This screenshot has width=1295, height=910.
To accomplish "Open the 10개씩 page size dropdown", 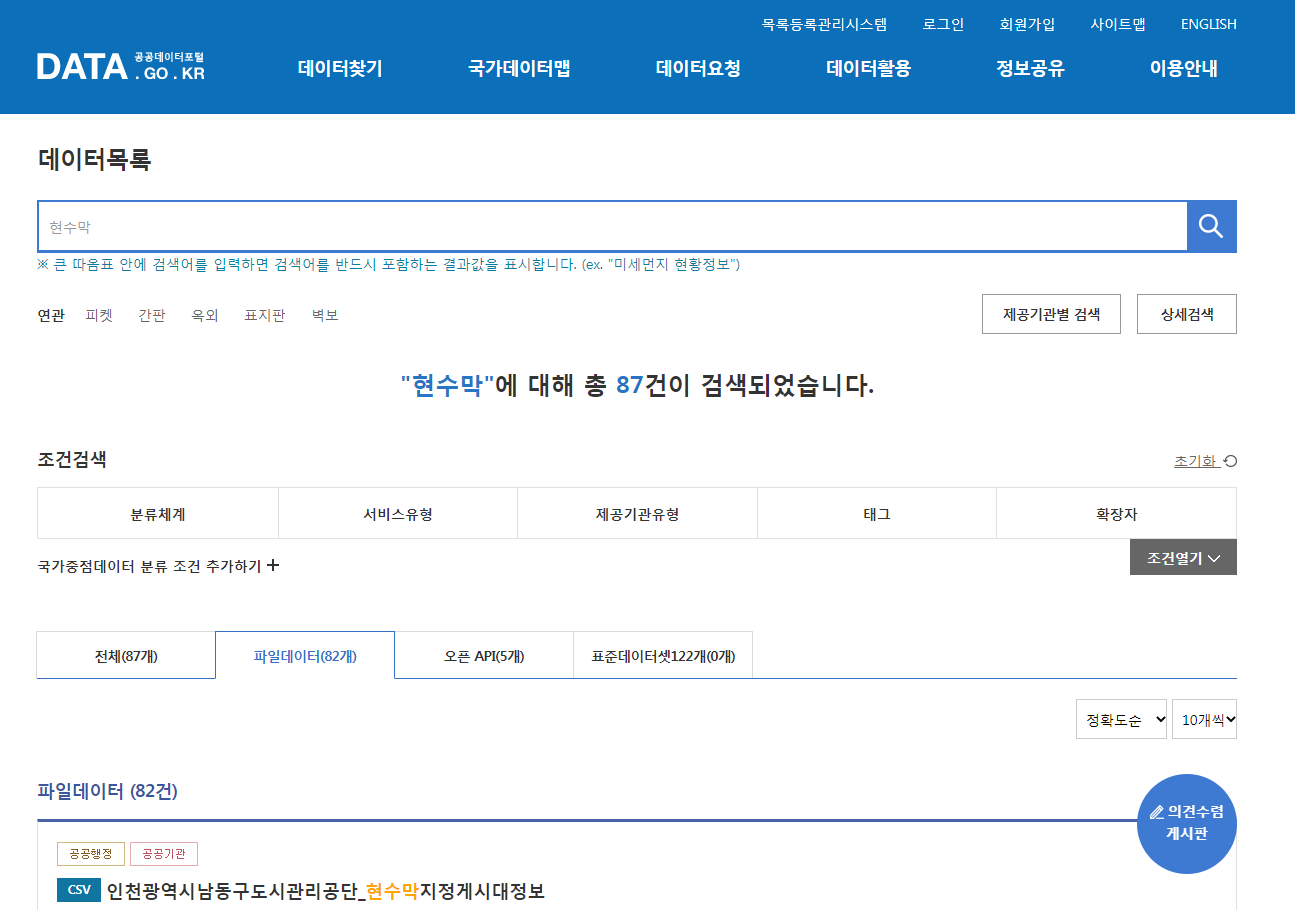I will [1204, 719].
